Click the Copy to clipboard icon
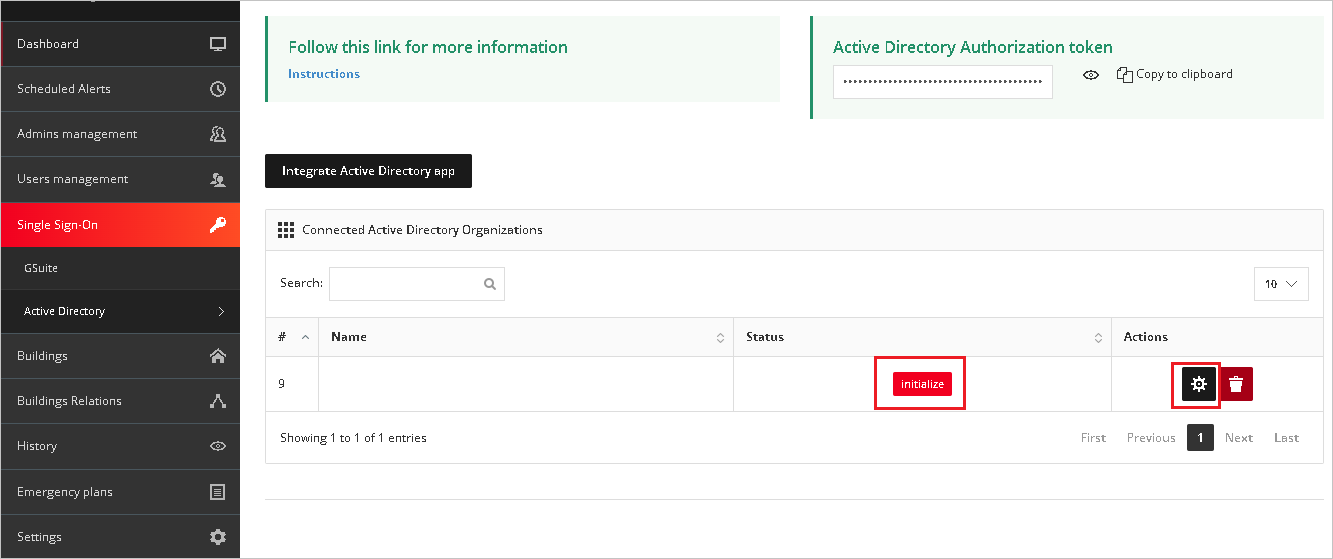Viewport: 1333px width, 559px height. click(1124, 74)
